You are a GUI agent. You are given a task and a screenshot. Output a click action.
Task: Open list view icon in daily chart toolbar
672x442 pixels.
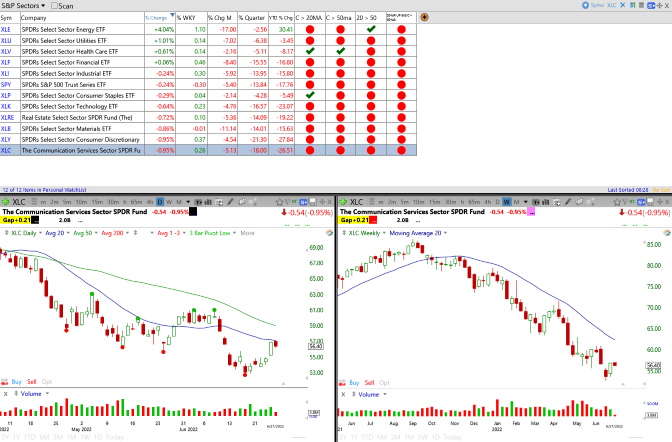(x=34, y=202)
